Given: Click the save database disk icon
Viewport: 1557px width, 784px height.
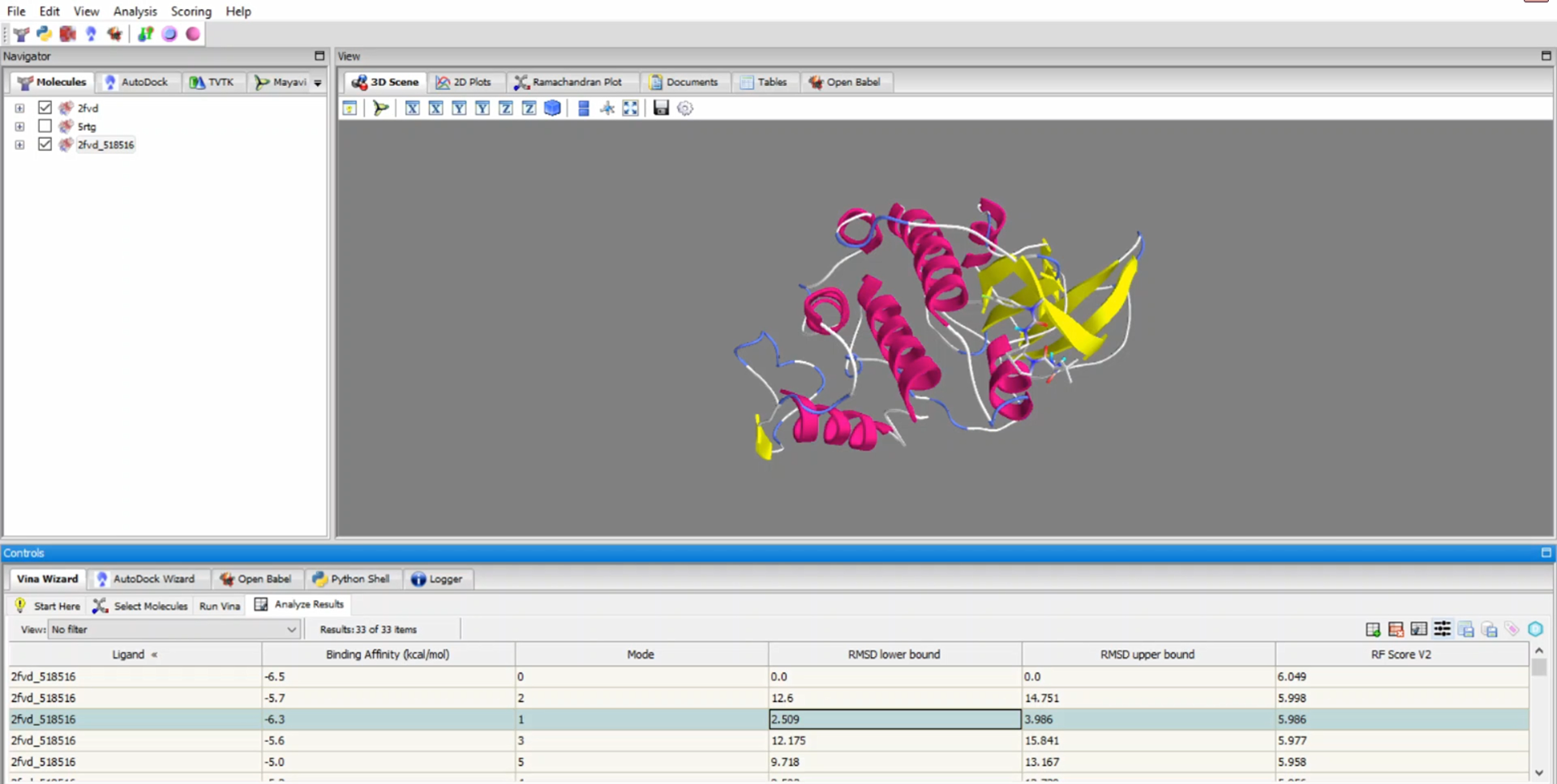Looking at the screenshot, I should tap(1489, 629).
